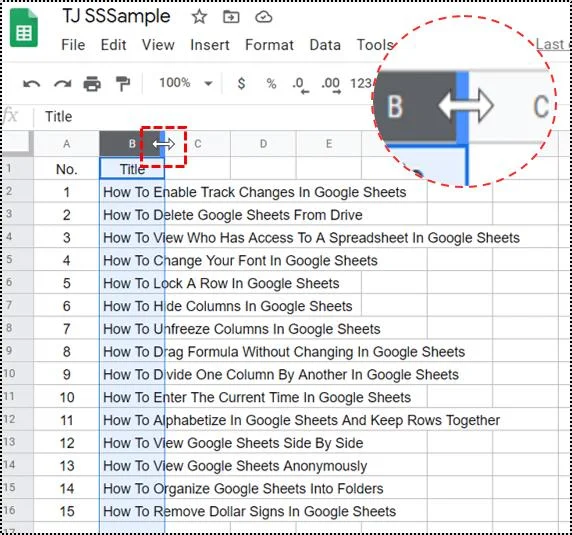The width and height of the screenshot is (572, 535).
Task: Open the Edit menu
Action: [113, 45]
